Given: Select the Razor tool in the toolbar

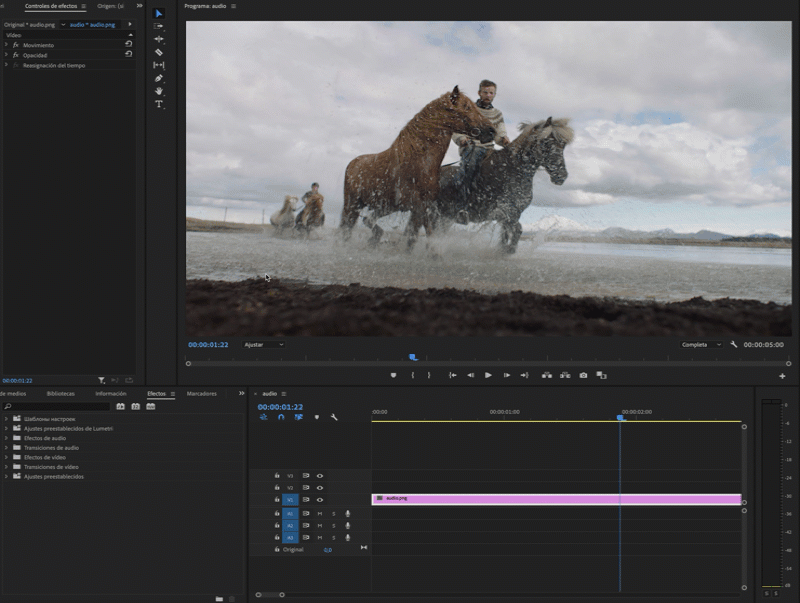Looking at the screenshot, I should point(159,52).
